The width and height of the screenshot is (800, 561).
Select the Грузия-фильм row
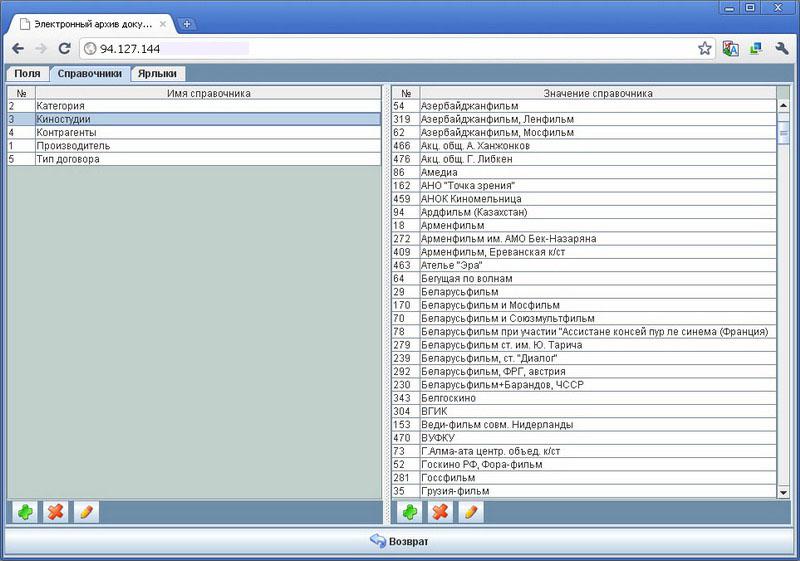(x=584, y=490)
